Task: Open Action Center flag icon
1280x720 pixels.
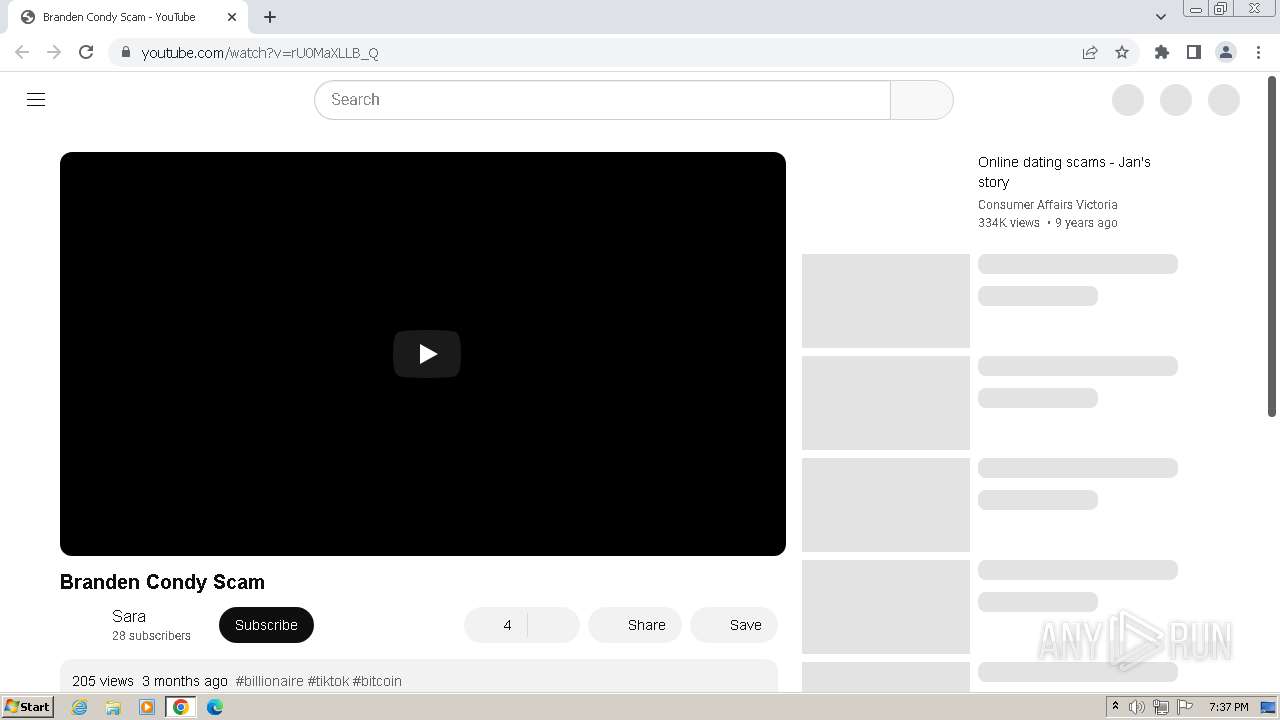Action: [1185, 707]
